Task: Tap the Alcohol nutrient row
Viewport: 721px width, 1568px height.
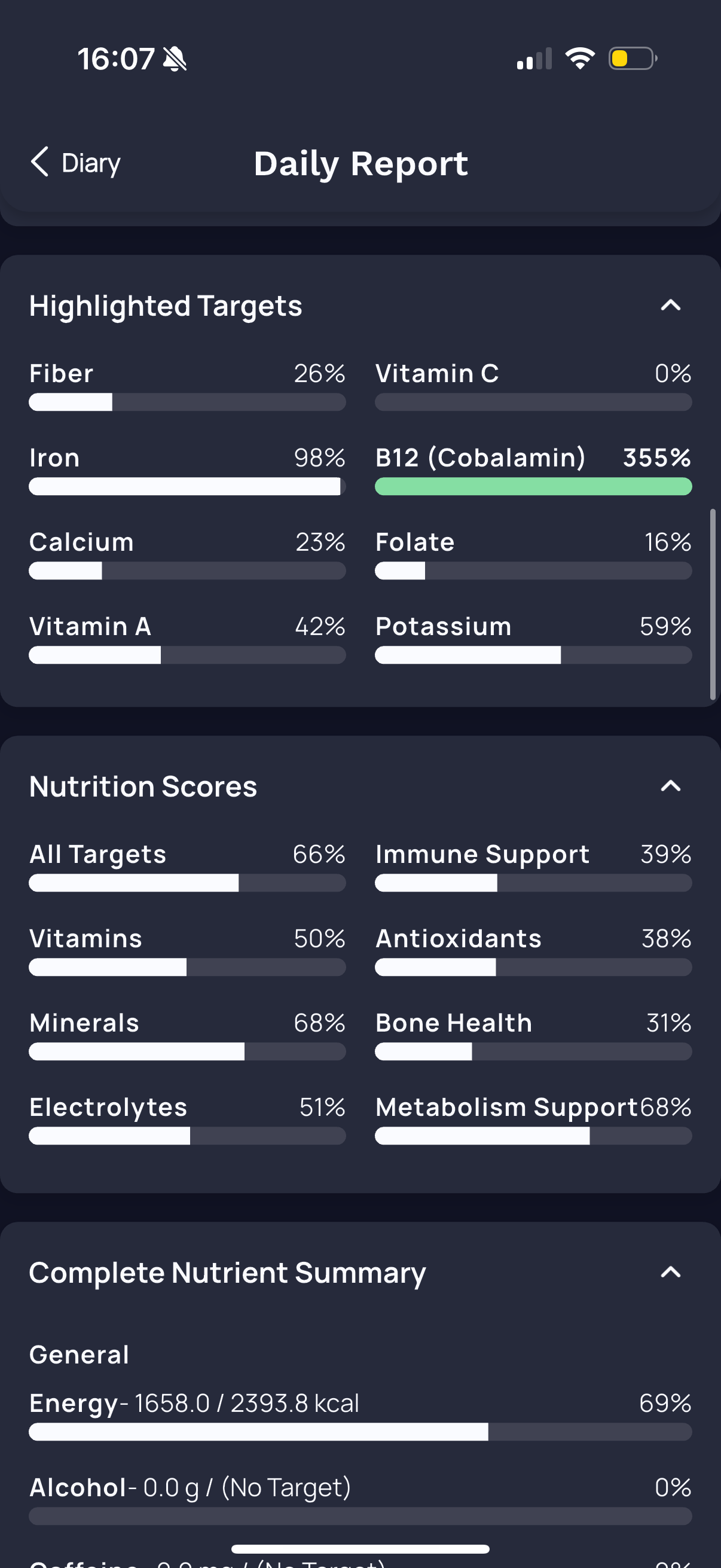Action: [x=360, y=1499]
